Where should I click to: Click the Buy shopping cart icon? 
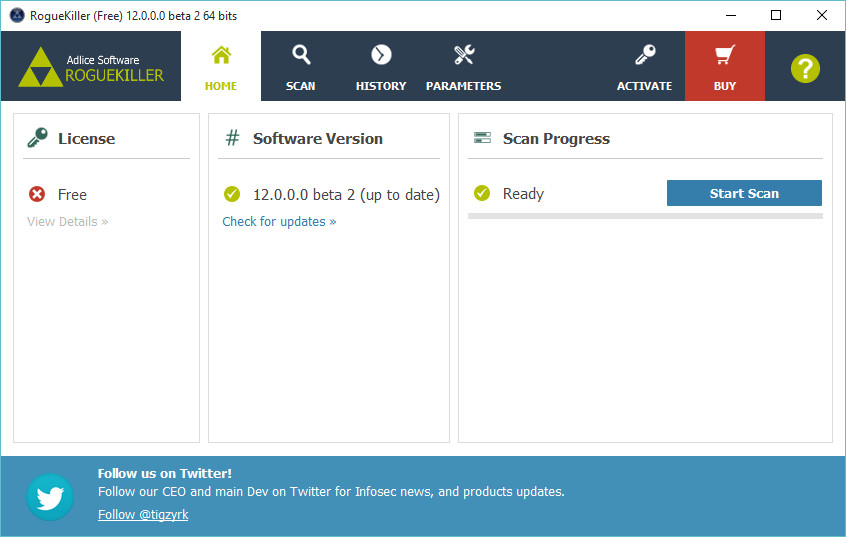725,55
